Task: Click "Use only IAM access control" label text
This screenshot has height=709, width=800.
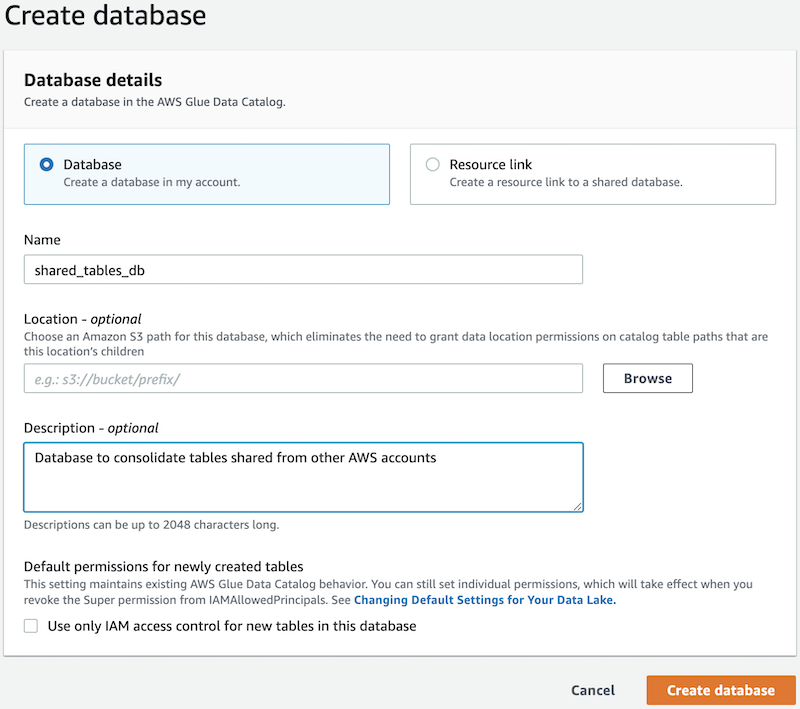Action: click(x=232, y=626)
